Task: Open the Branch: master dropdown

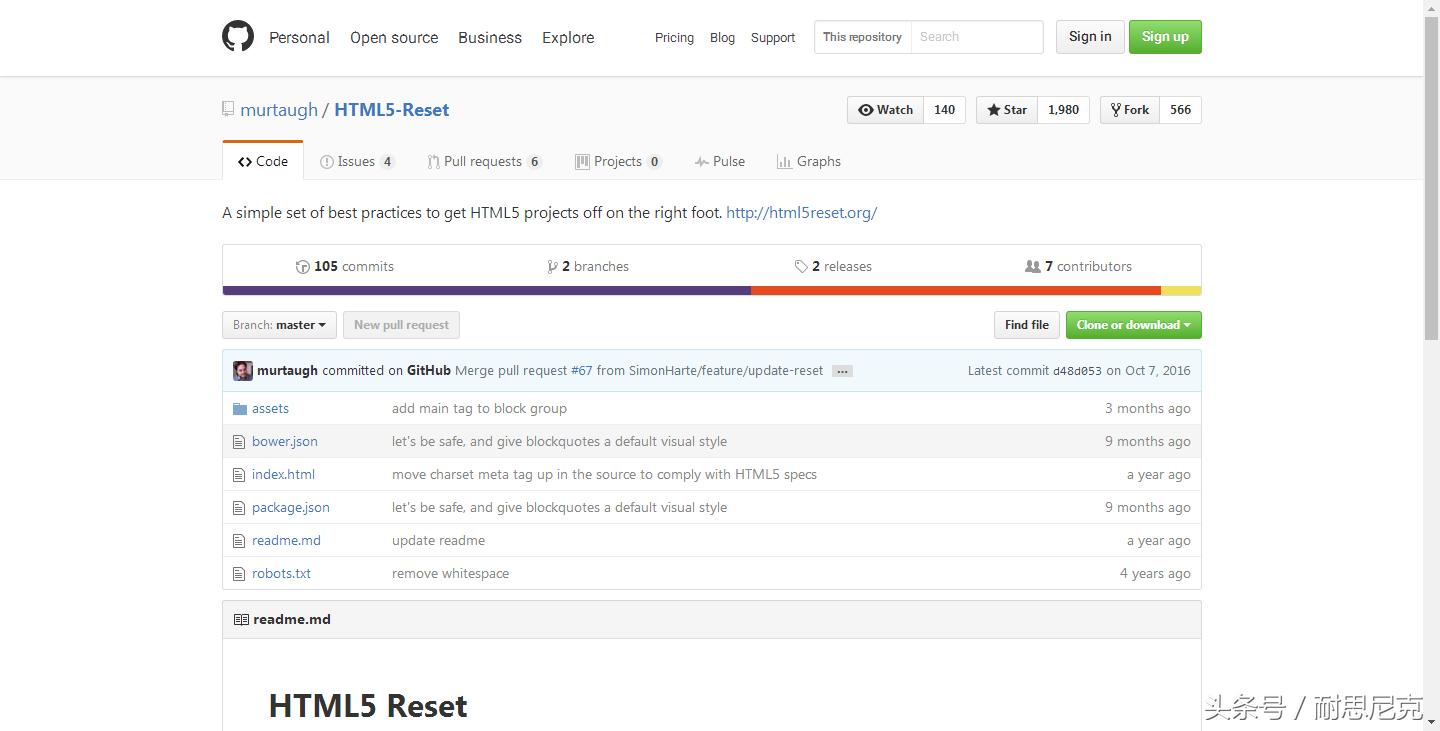Action: pos(279,325)
